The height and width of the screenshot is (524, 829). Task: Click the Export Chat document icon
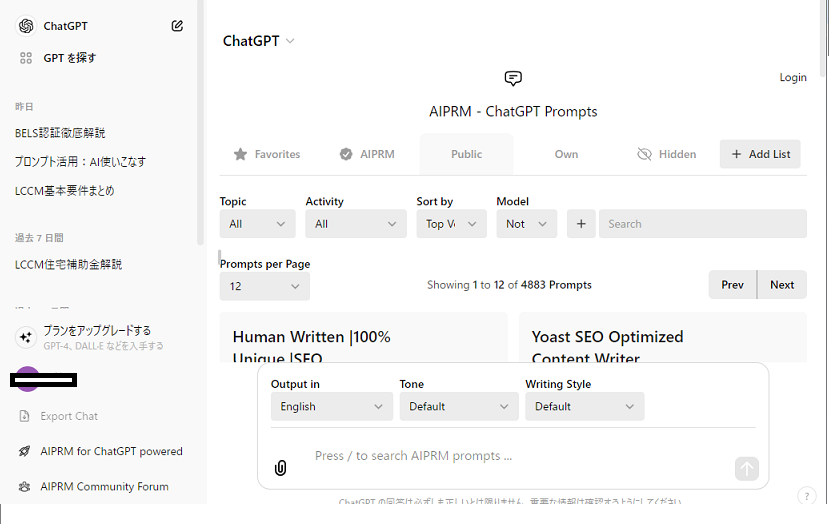coord(24,416)
